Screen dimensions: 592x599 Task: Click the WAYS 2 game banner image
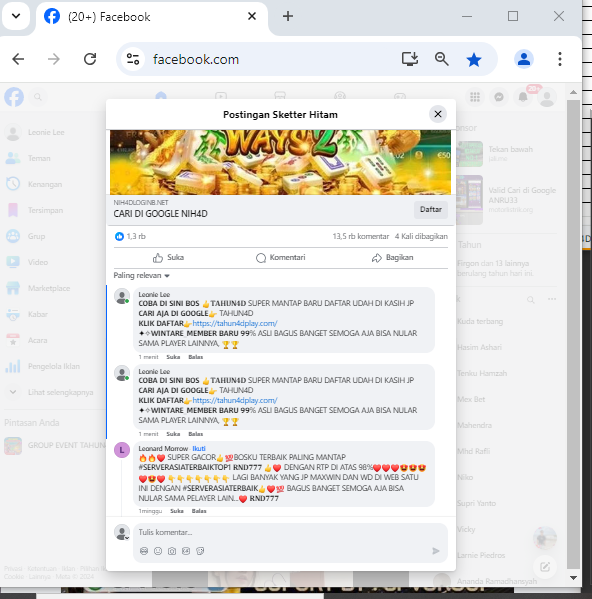click(x=280, y=162)
